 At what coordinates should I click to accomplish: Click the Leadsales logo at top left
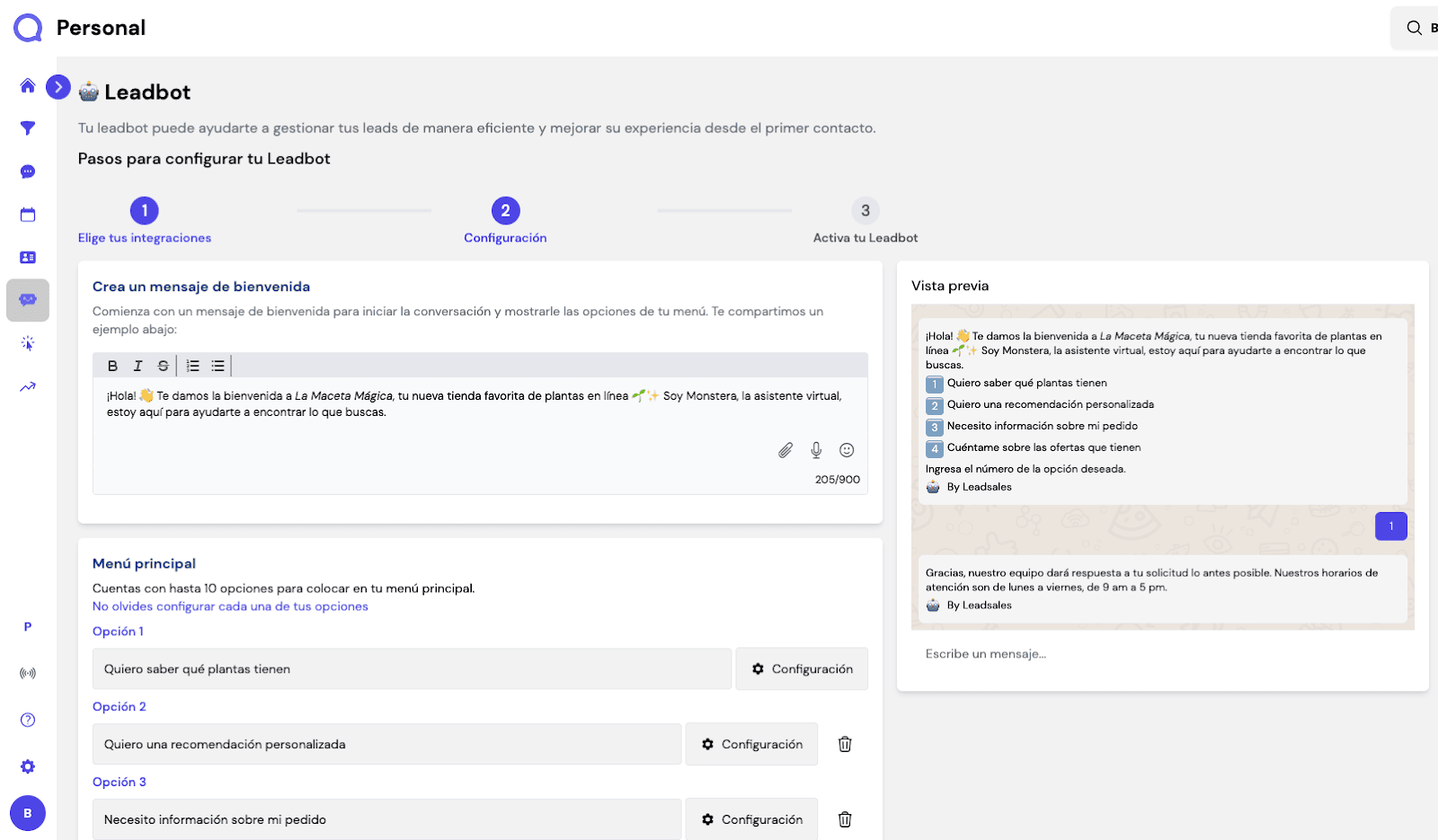coord(28,28)
